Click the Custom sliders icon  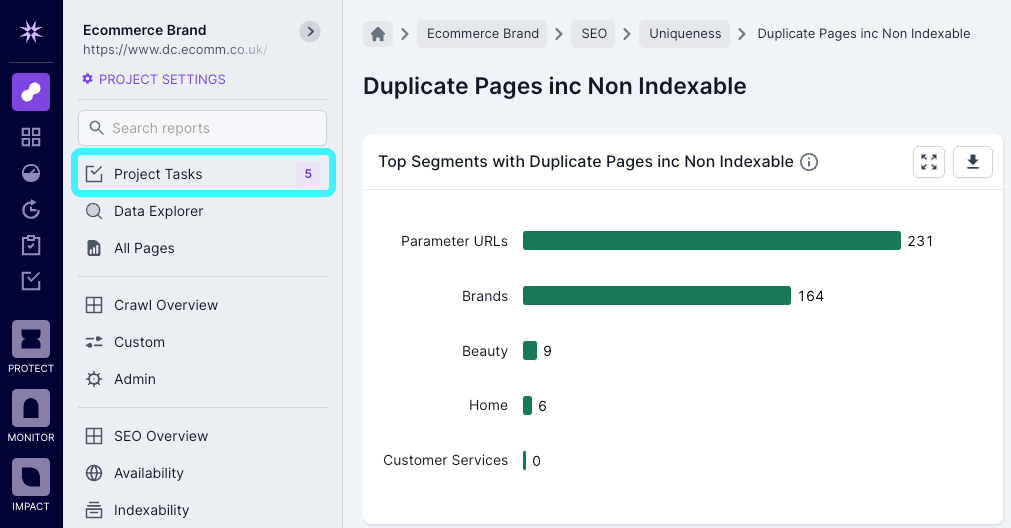coord(94,342)
